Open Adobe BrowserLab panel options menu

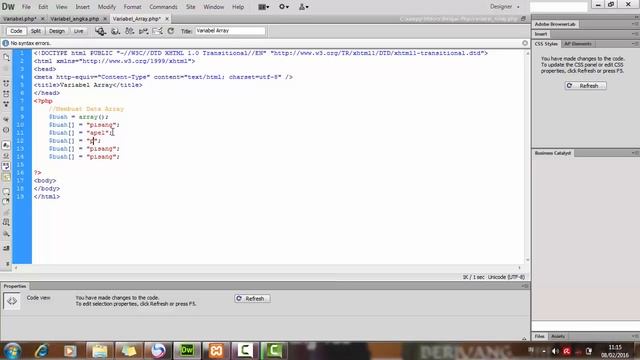click(635, 24)
